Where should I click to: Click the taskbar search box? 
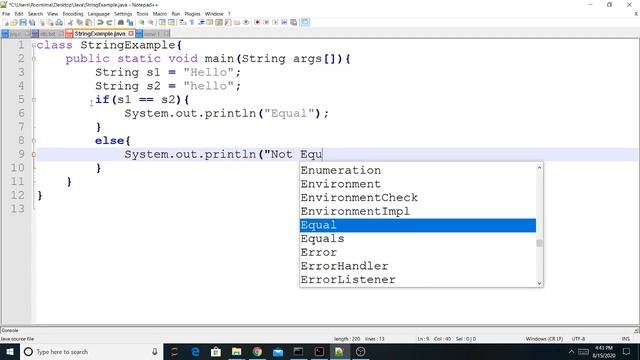[x=91, y=352]
